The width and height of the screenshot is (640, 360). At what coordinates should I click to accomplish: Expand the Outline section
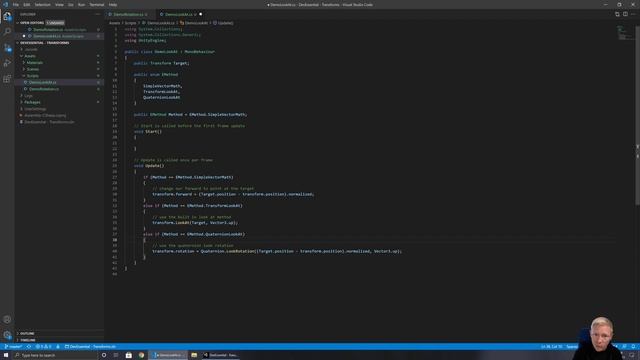[27, 333]
